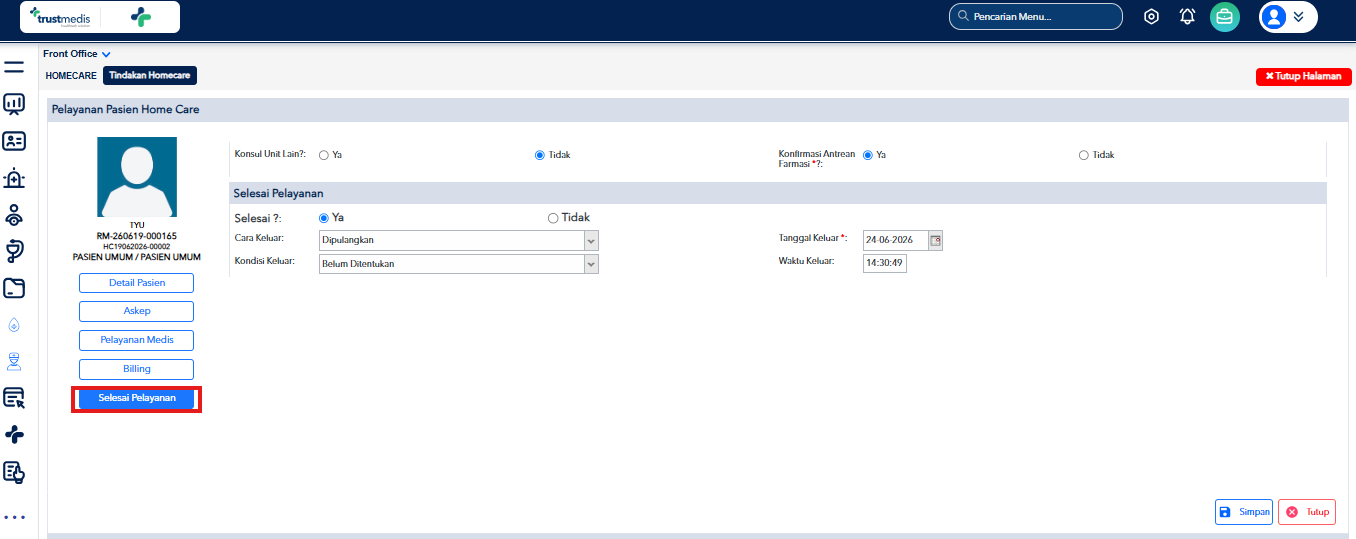Select Tidak for Selesai
This screenshot has height=539, width=1356.
(553, 218)
